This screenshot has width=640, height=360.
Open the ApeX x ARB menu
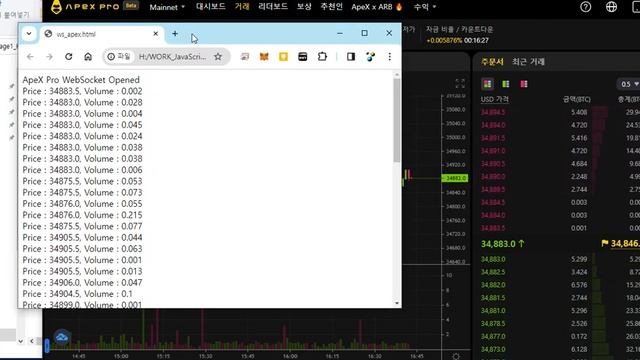pos(377,7)
